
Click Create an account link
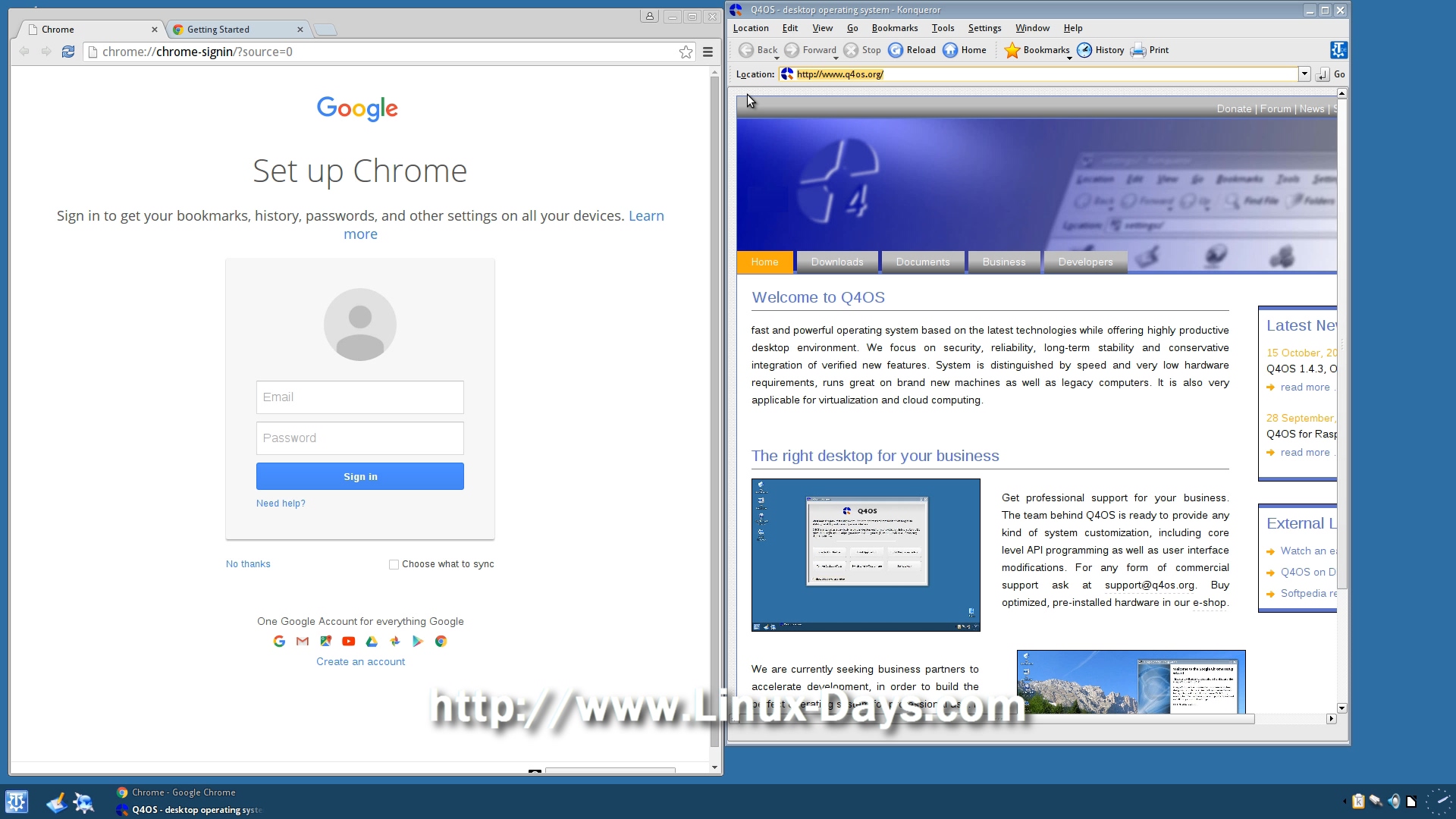point(360,662)
